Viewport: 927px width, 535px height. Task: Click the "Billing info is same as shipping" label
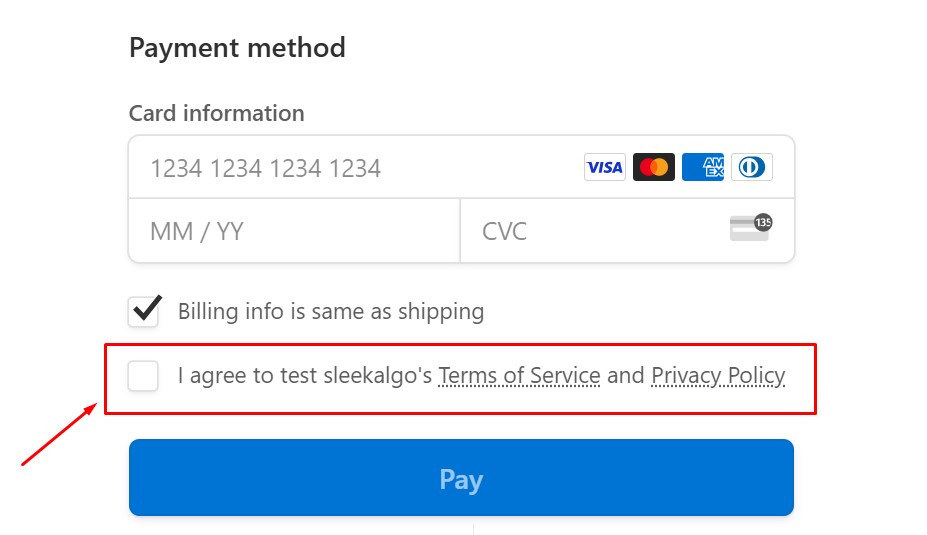pos(331,311)
